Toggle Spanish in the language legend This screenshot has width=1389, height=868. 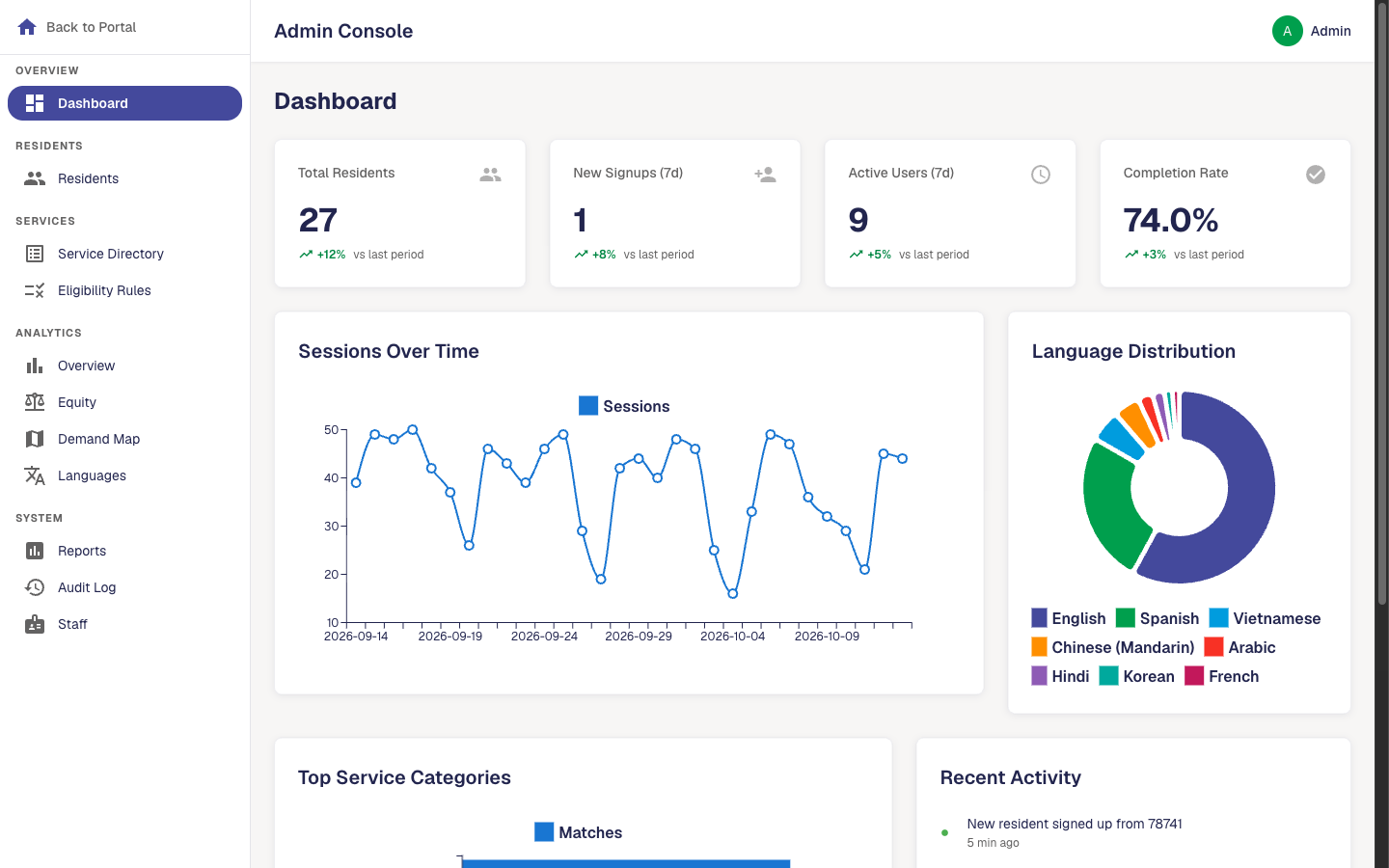coord(1157,618)
